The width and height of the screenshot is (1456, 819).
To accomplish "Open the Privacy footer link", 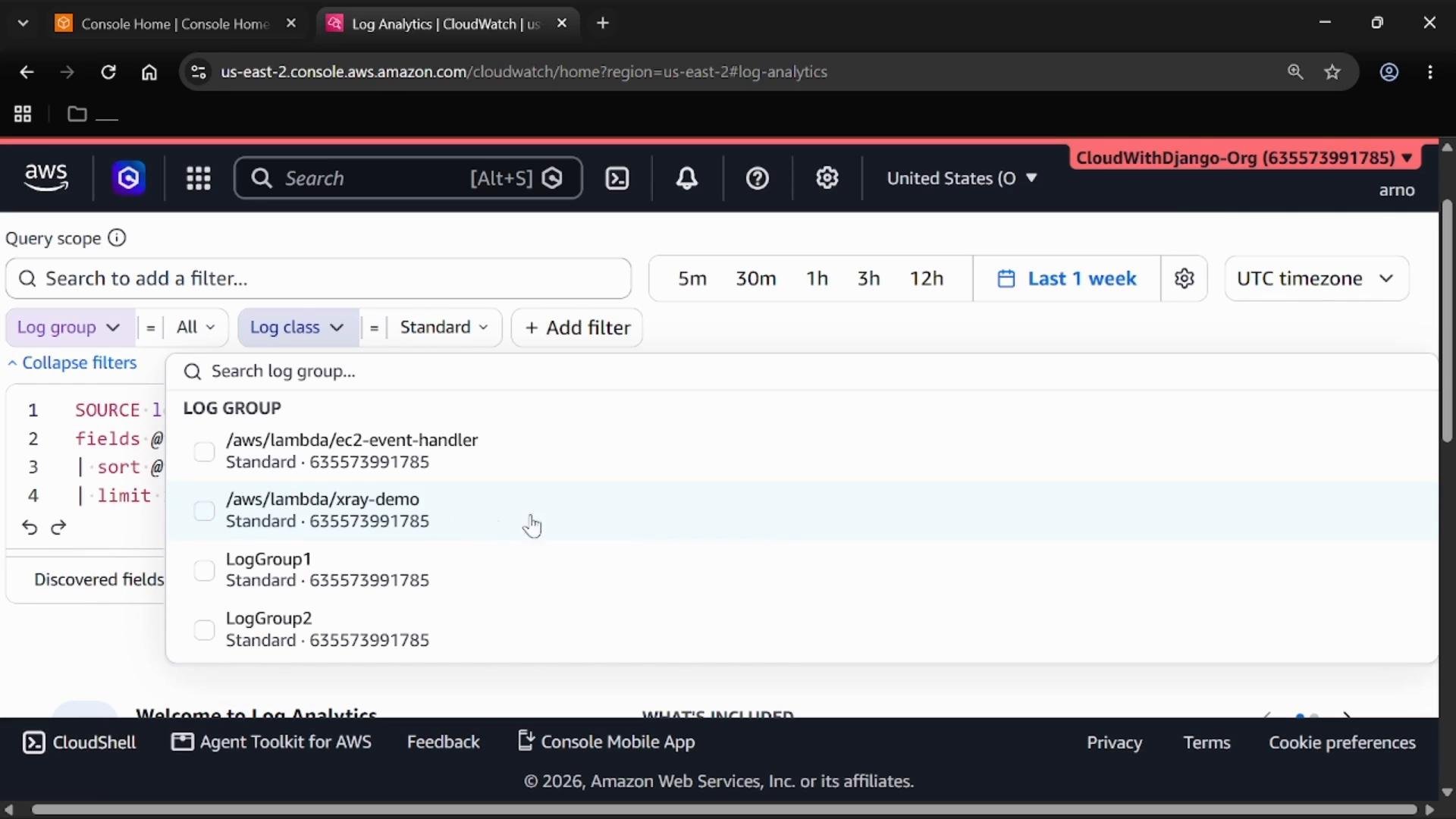I will coord(1114,742).
